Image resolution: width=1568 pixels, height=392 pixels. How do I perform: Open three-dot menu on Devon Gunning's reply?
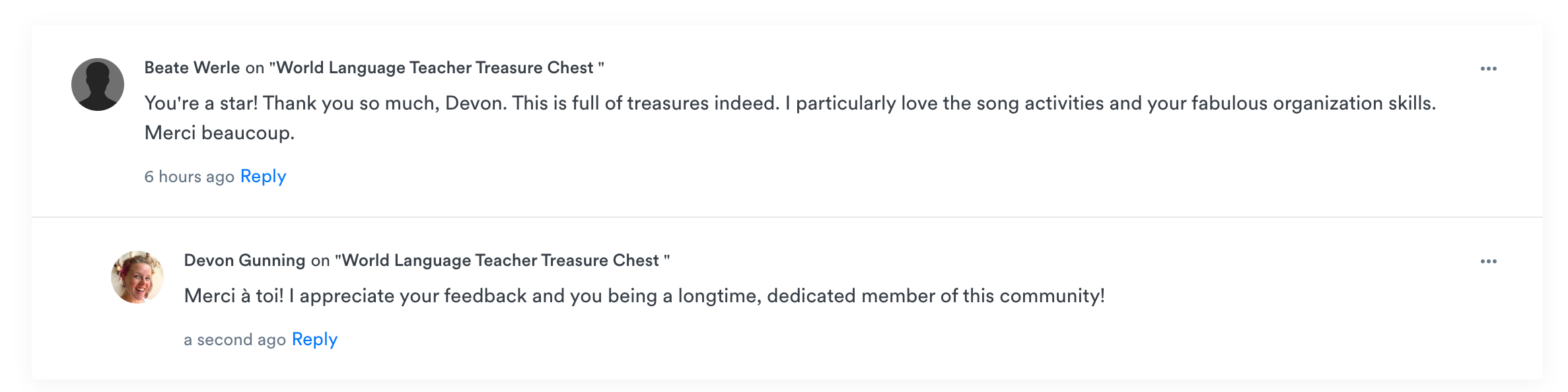click(x=1488, y=261)
